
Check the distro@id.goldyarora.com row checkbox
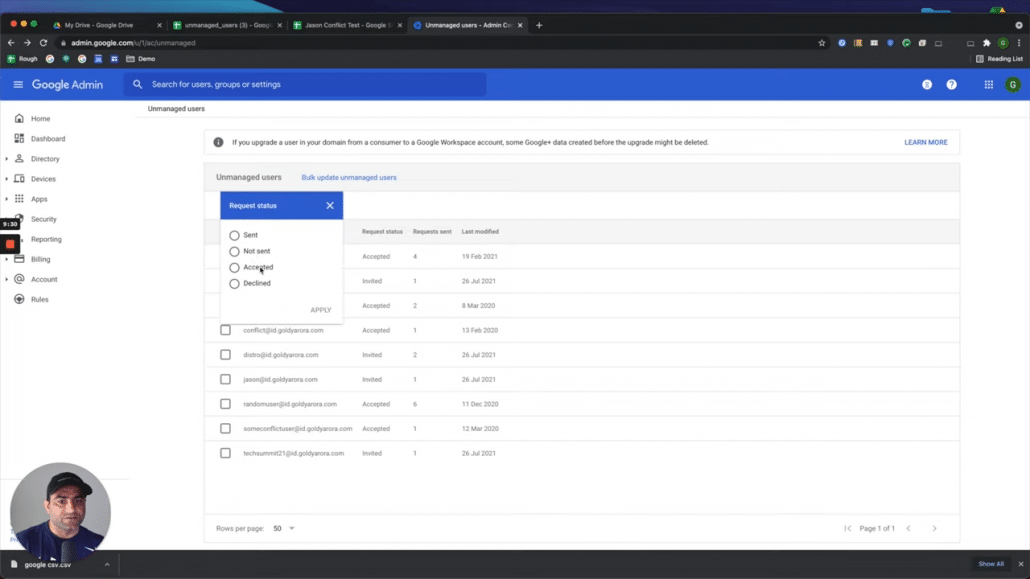pyautogui.click(x=225, y=355)
